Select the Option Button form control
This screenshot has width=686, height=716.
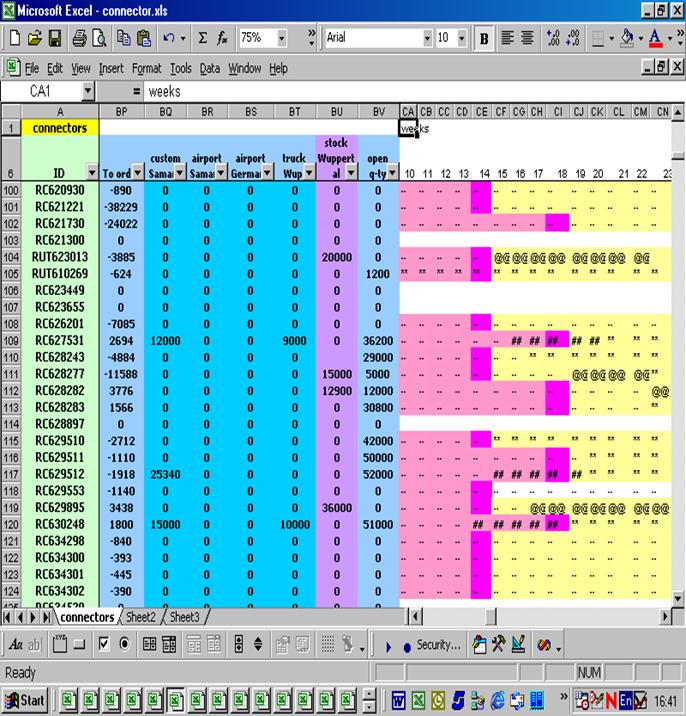pyautogui.click(x=124, y=645)
